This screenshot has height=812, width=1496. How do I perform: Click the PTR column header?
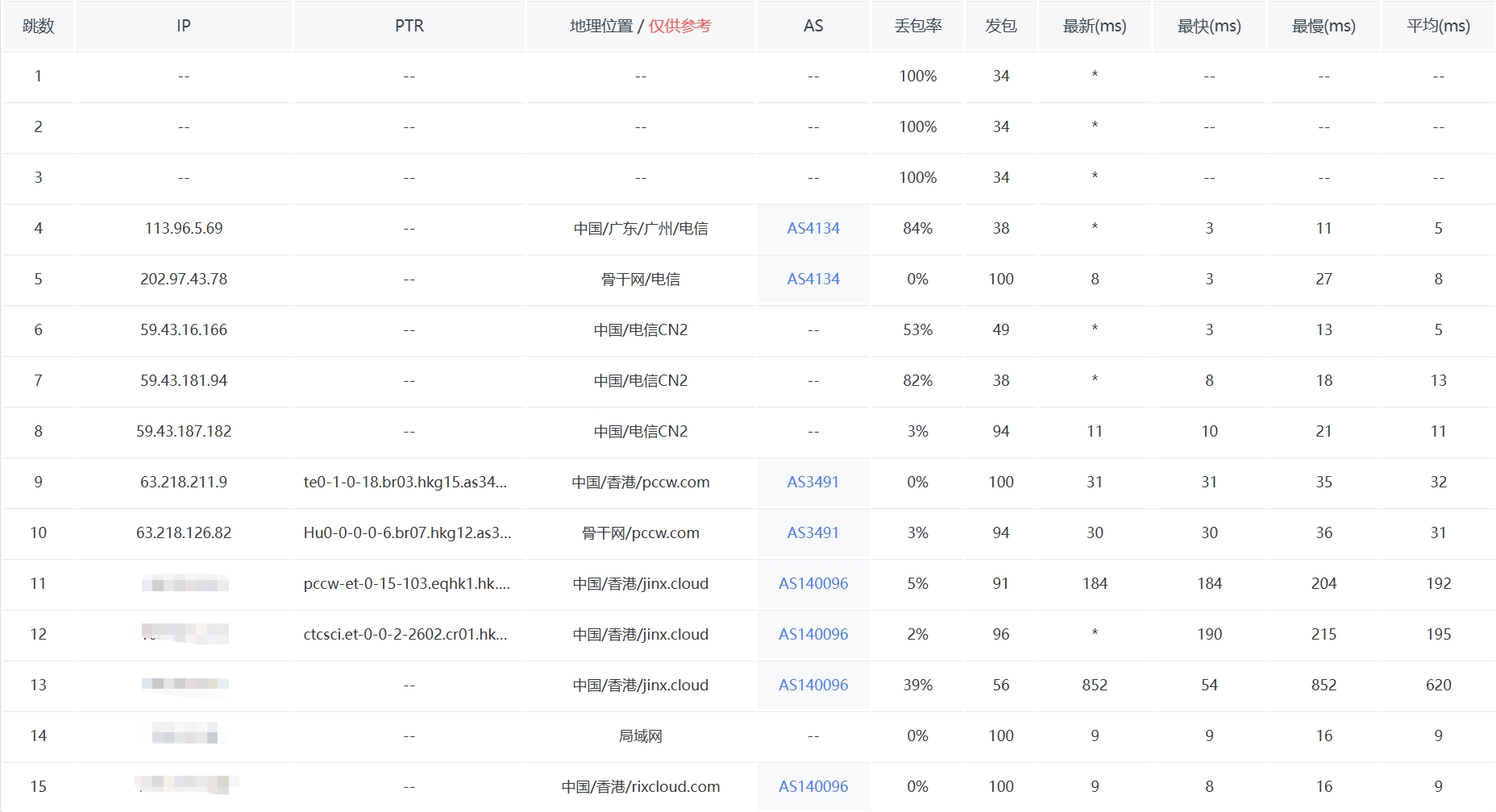point(409,26)
